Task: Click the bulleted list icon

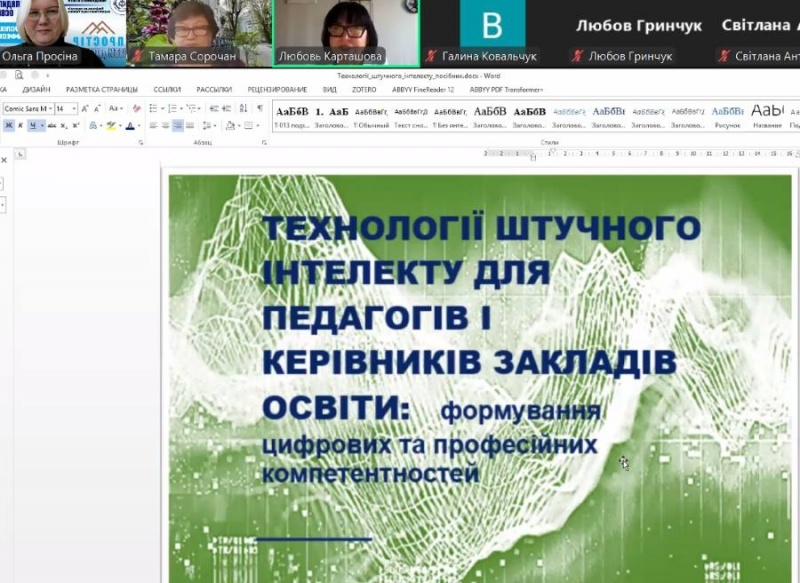Action: pos(154,108)
